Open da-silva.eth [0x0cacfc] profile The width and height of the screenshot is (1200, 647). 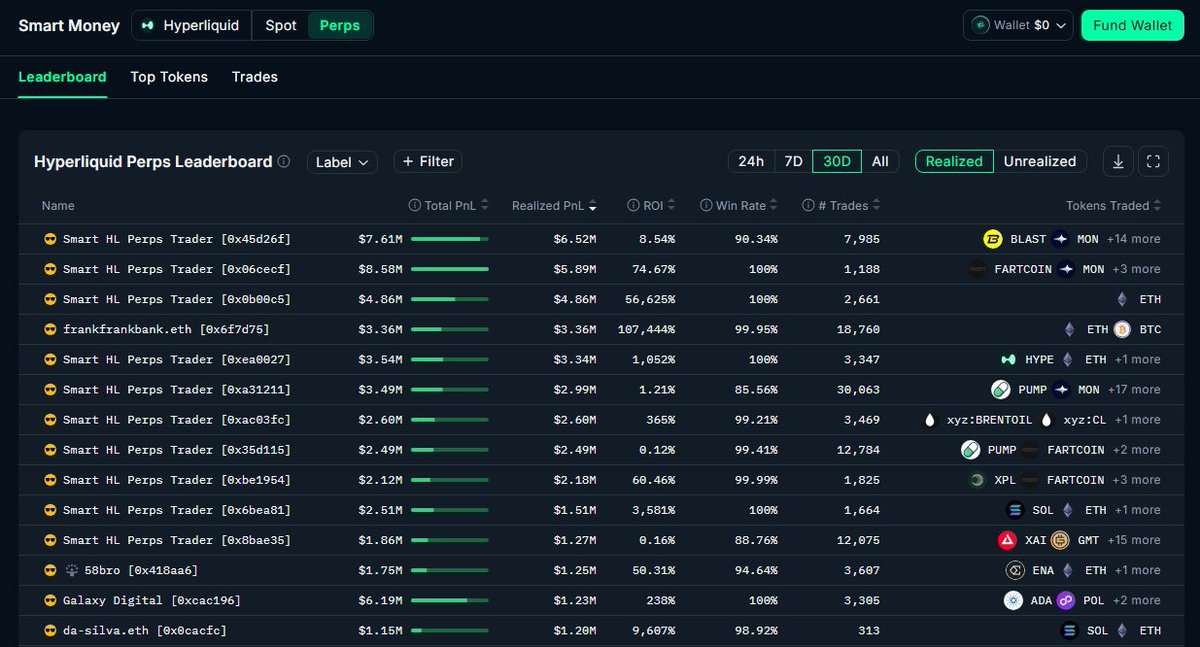coord(145,630)
